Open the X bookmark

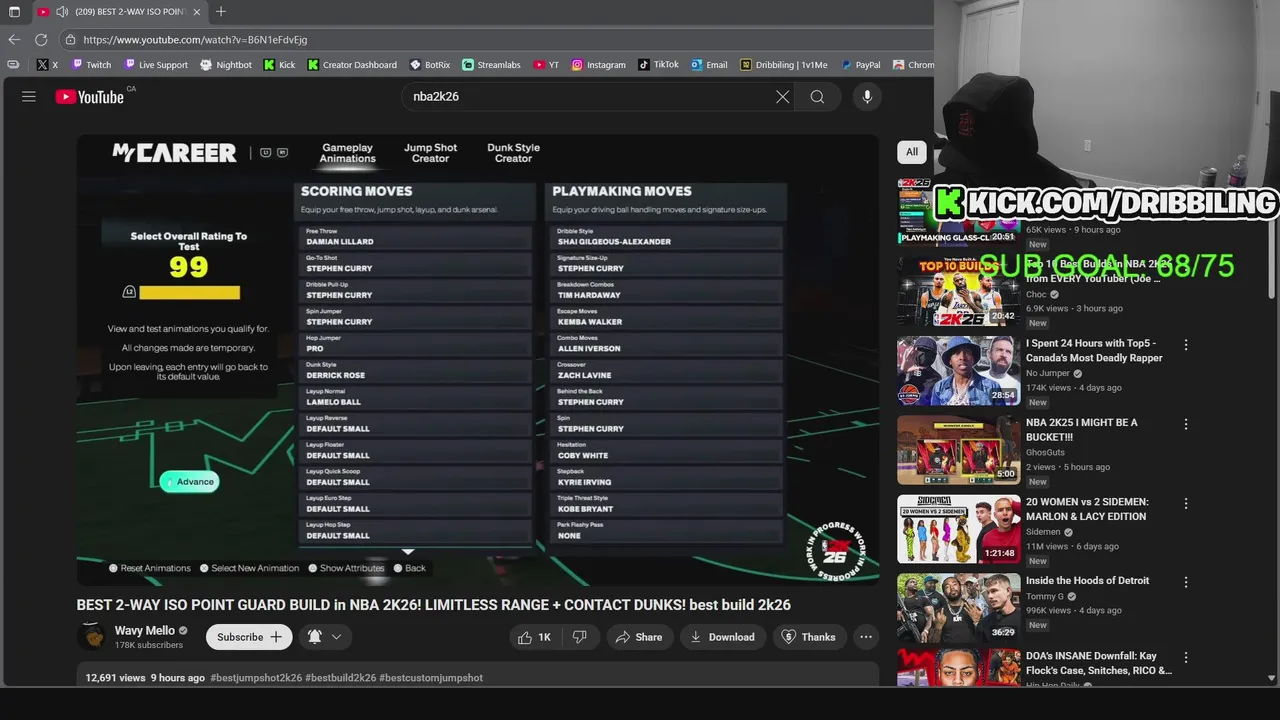coord(47,65)
